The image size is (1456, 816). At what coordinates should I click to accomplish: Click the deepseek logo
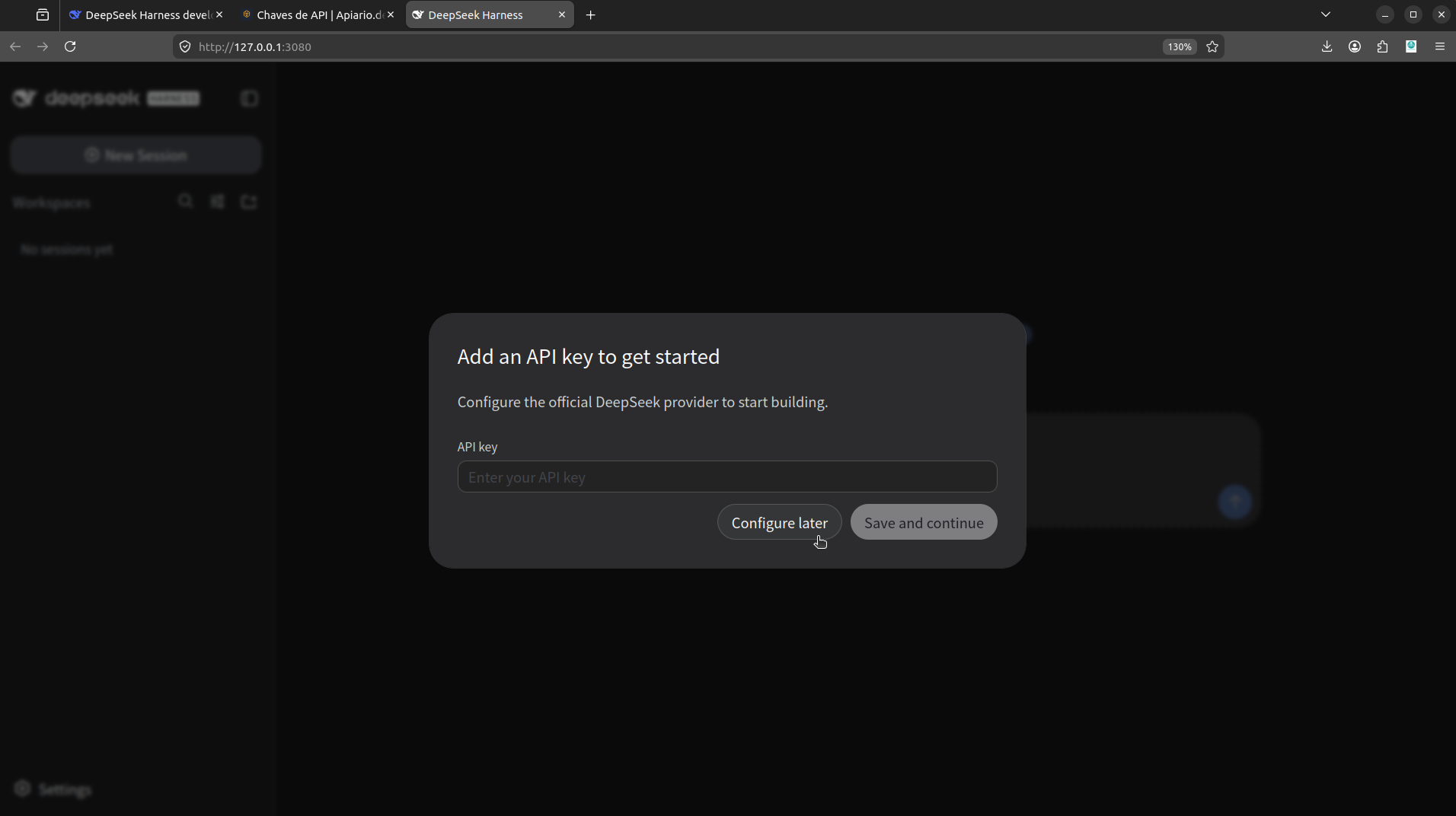106,98
